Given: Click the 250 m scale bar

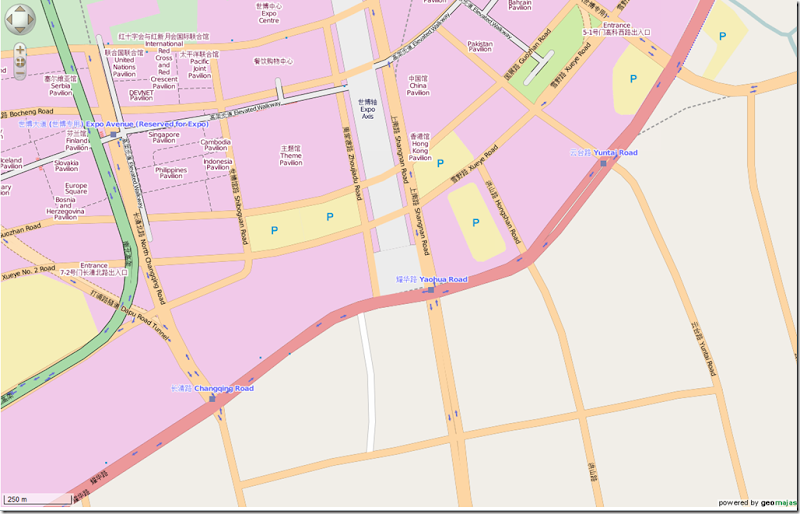Looking at the screenshot, I should click(x=37, y=499).
